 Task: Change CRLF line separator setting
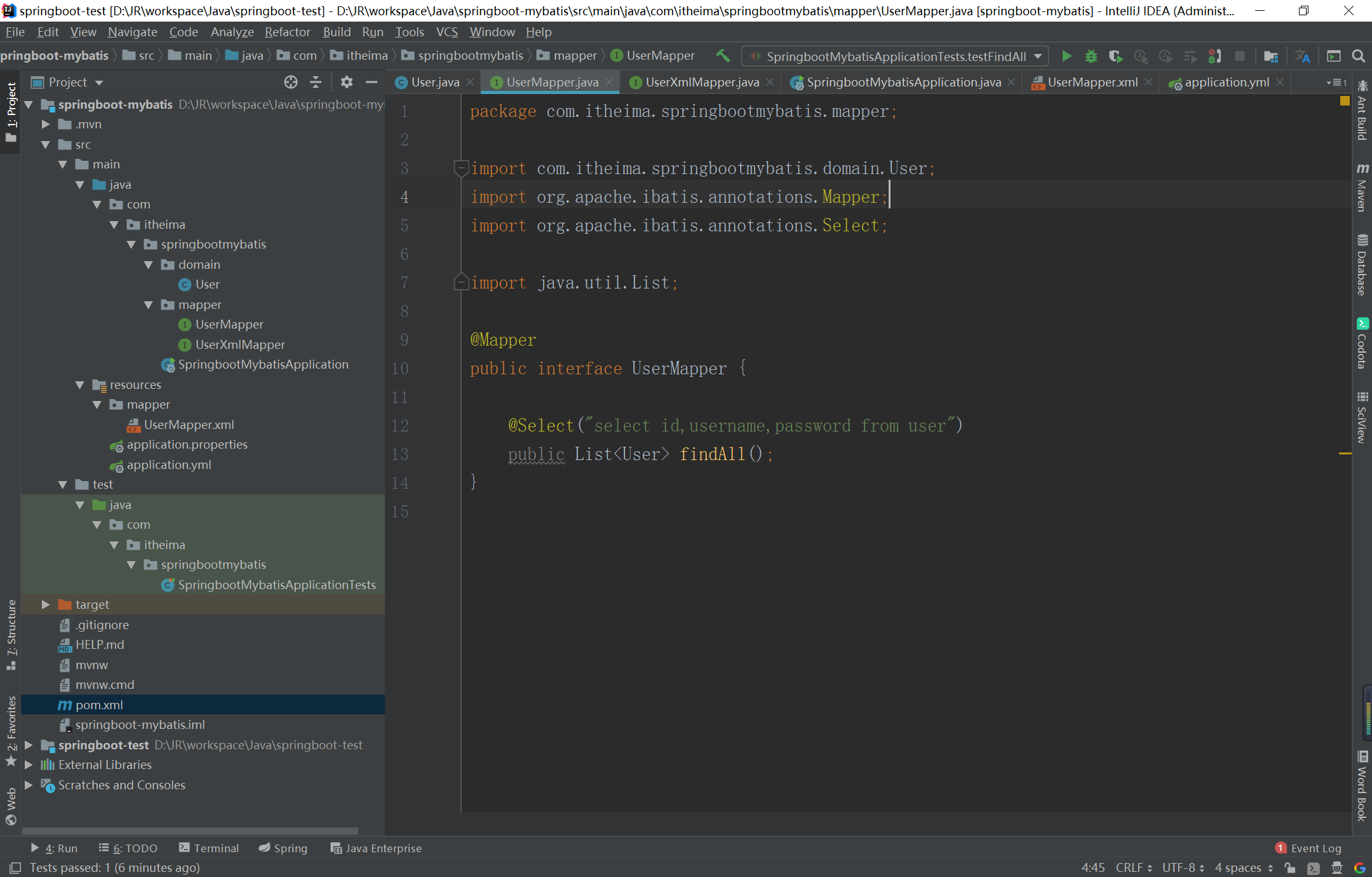[1134, 868]
